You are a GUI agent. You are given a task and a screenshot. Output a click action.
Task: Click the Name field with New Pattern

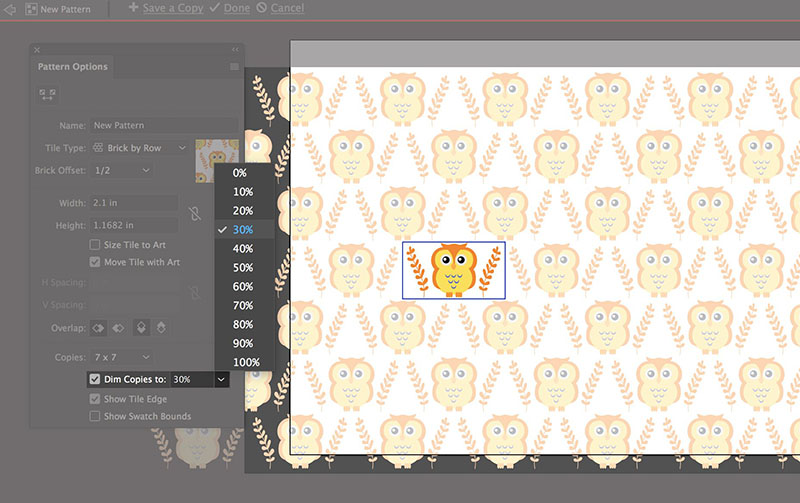164,125
